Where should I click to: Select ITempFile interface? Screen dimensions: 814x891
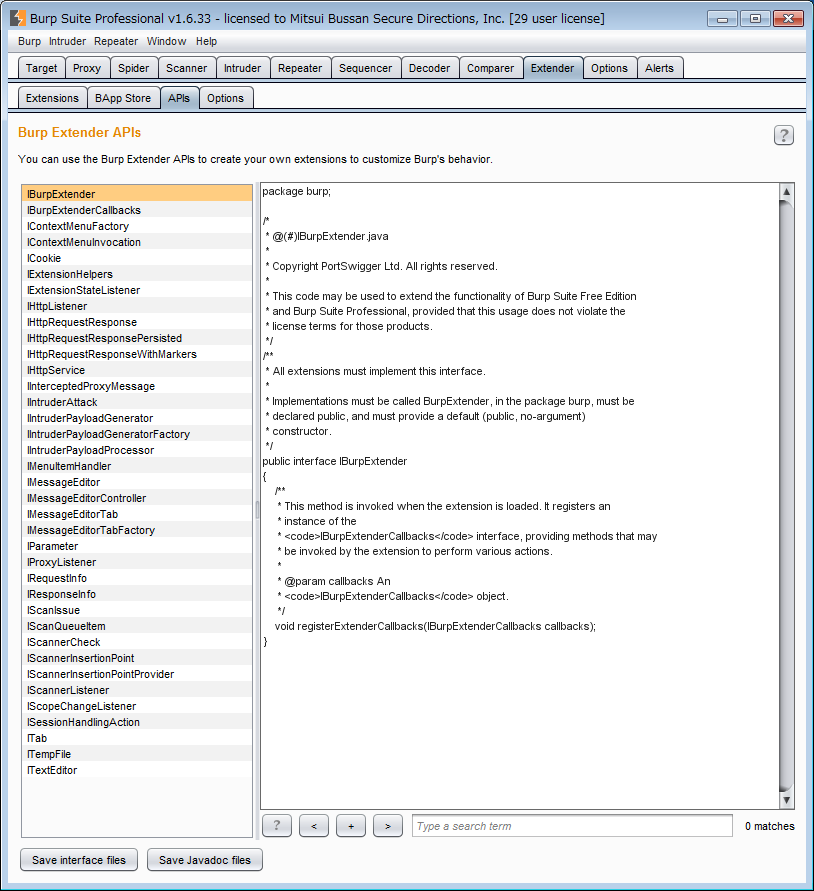point(137,754)
